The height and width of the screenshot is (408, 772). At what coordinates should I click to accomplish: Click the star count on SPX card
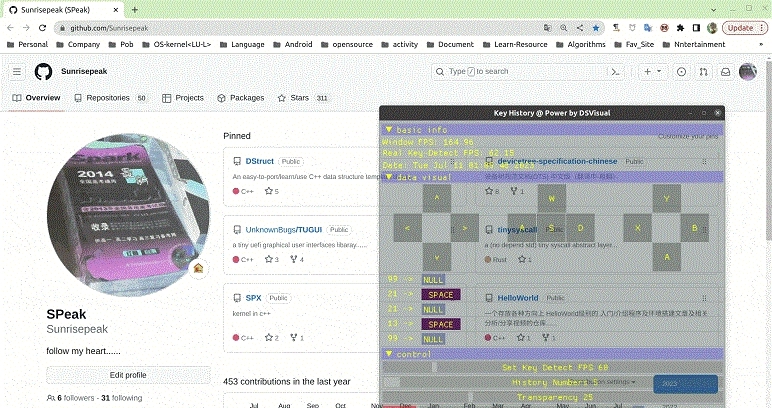[x=272, y=338]
